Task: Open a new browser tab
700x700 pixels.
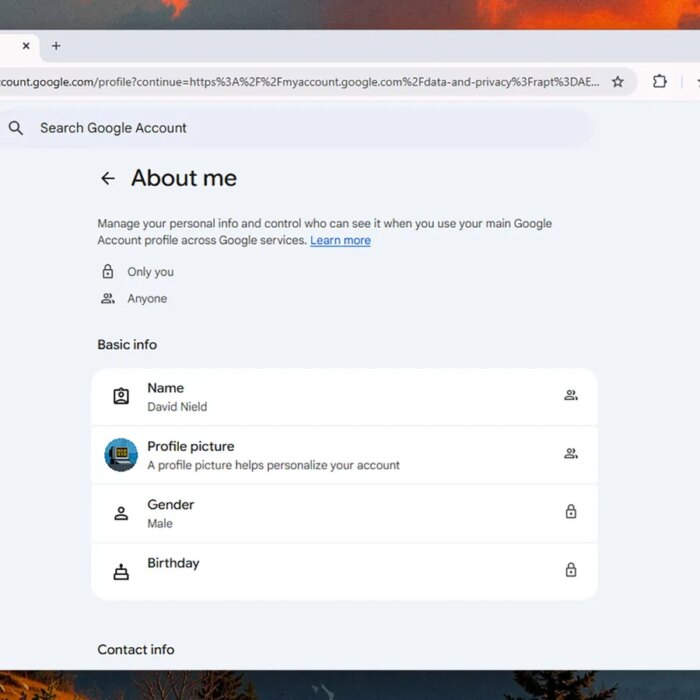Action: (x=56, y=46)
